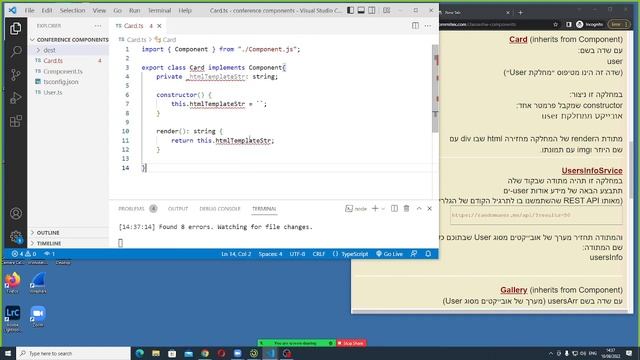Expand the TIMELINE section
This screenshot has width=640, height=360.
[x=69, y=243]
